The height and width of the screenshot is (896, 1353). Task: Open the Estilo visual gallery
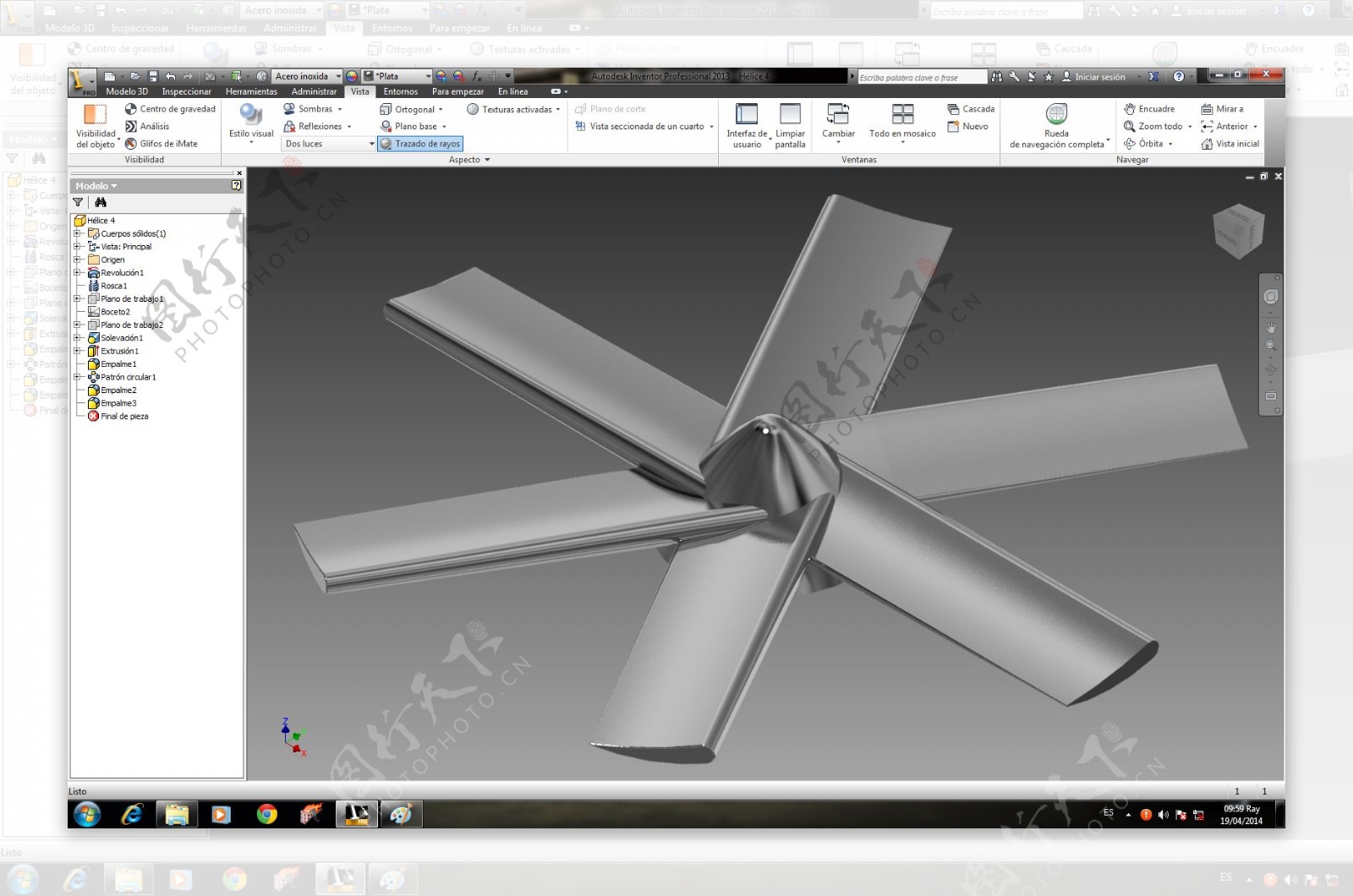point(251,123)
